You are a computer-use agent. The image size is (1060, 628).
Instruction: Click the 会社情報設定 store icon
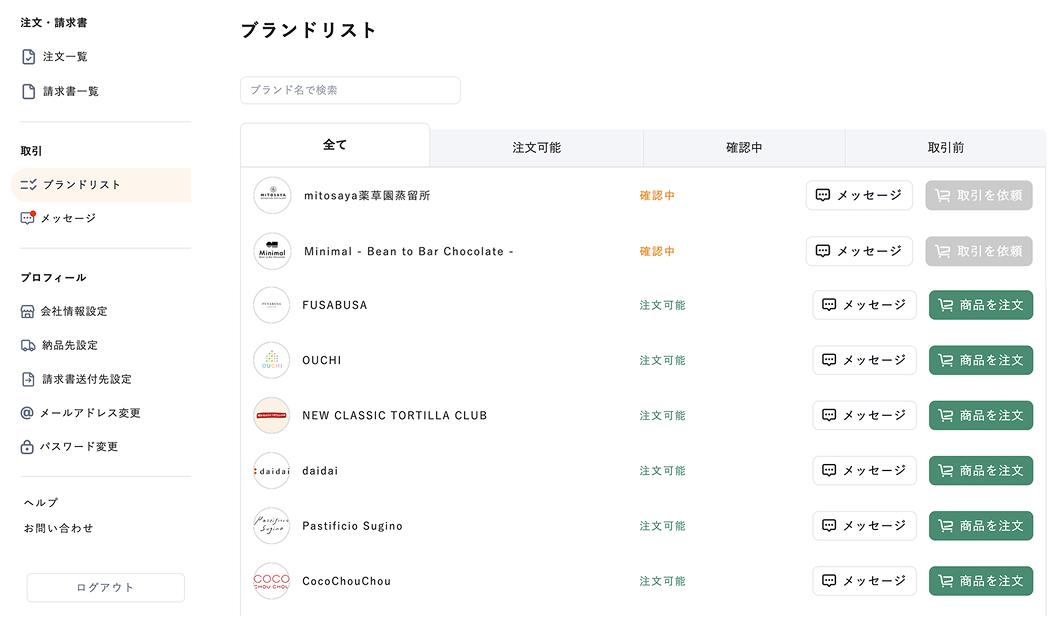28,311
